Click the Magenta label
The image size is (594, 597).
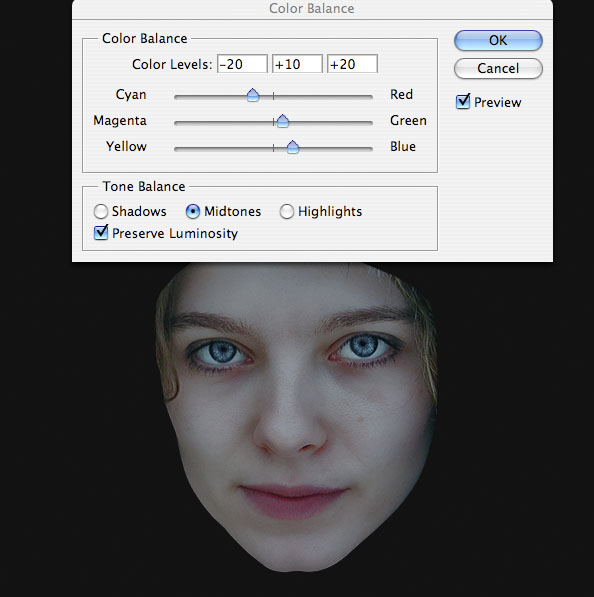pos(120,121)
